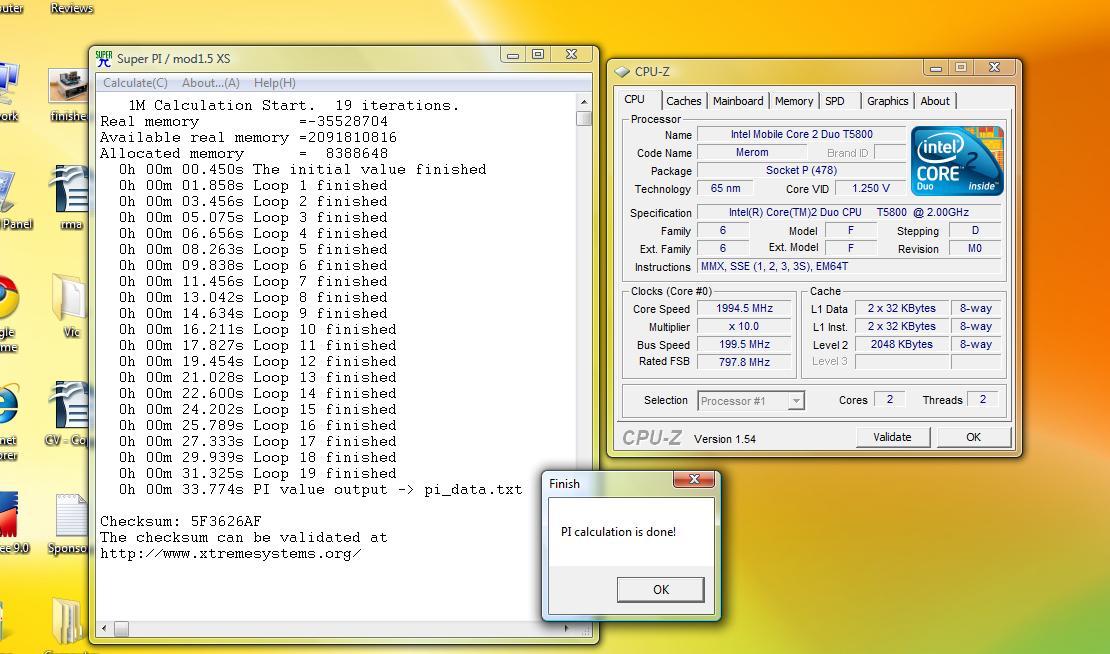Click Super PI horizontal scrollbar right arrow
1110x654 pixels.
click(x=566, y=628)
